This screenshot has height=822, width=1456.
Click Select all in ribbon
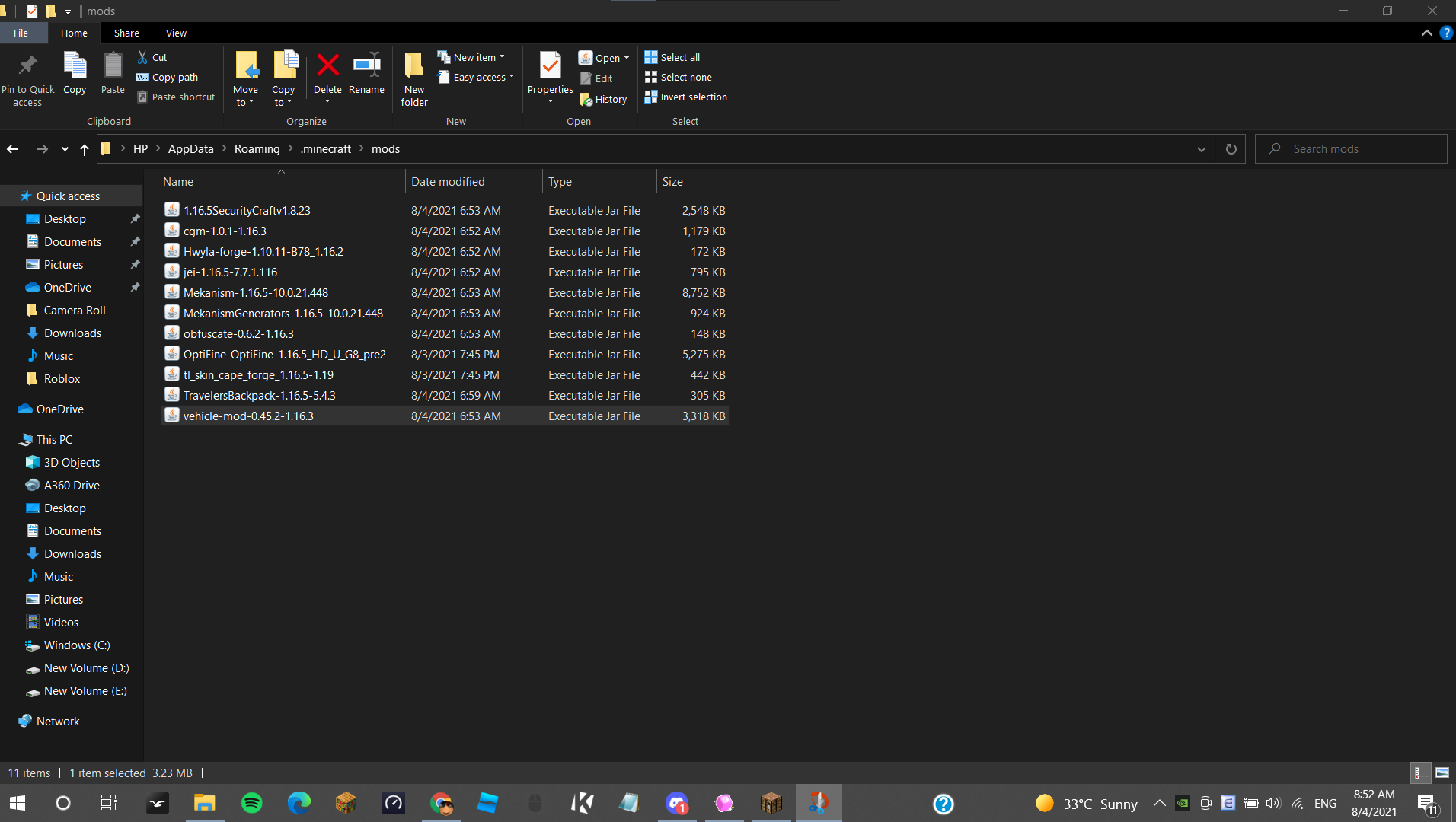(x=672, y=57)
